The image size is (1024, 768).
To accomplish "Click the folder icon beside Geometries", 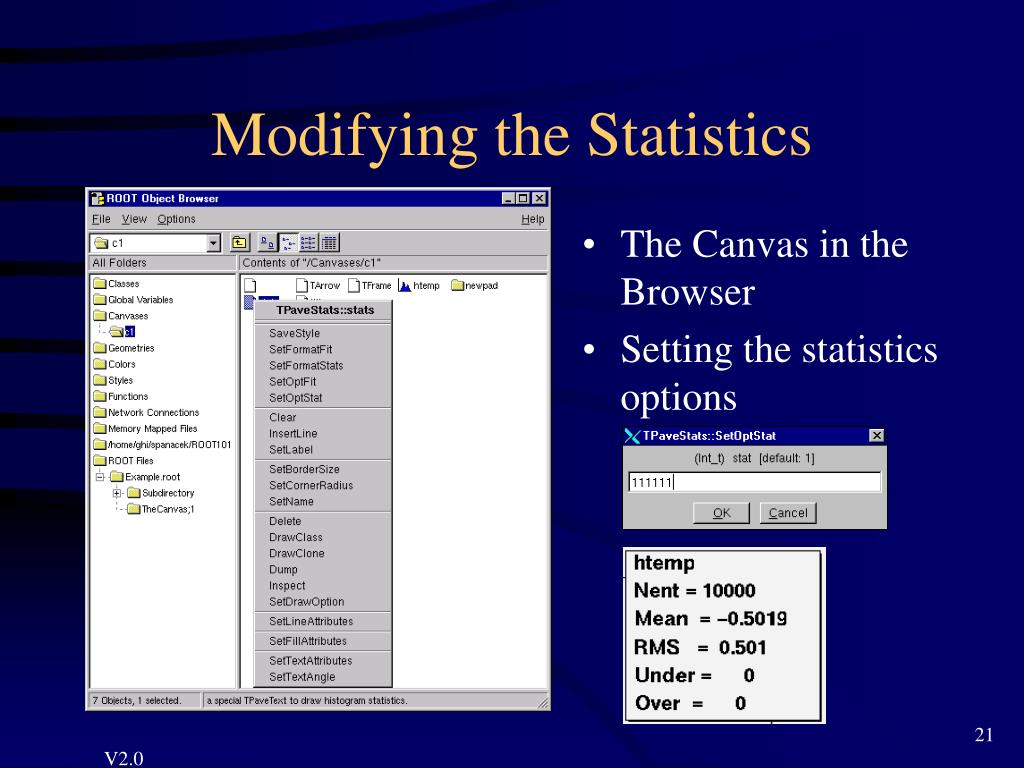I will (99, 348).
